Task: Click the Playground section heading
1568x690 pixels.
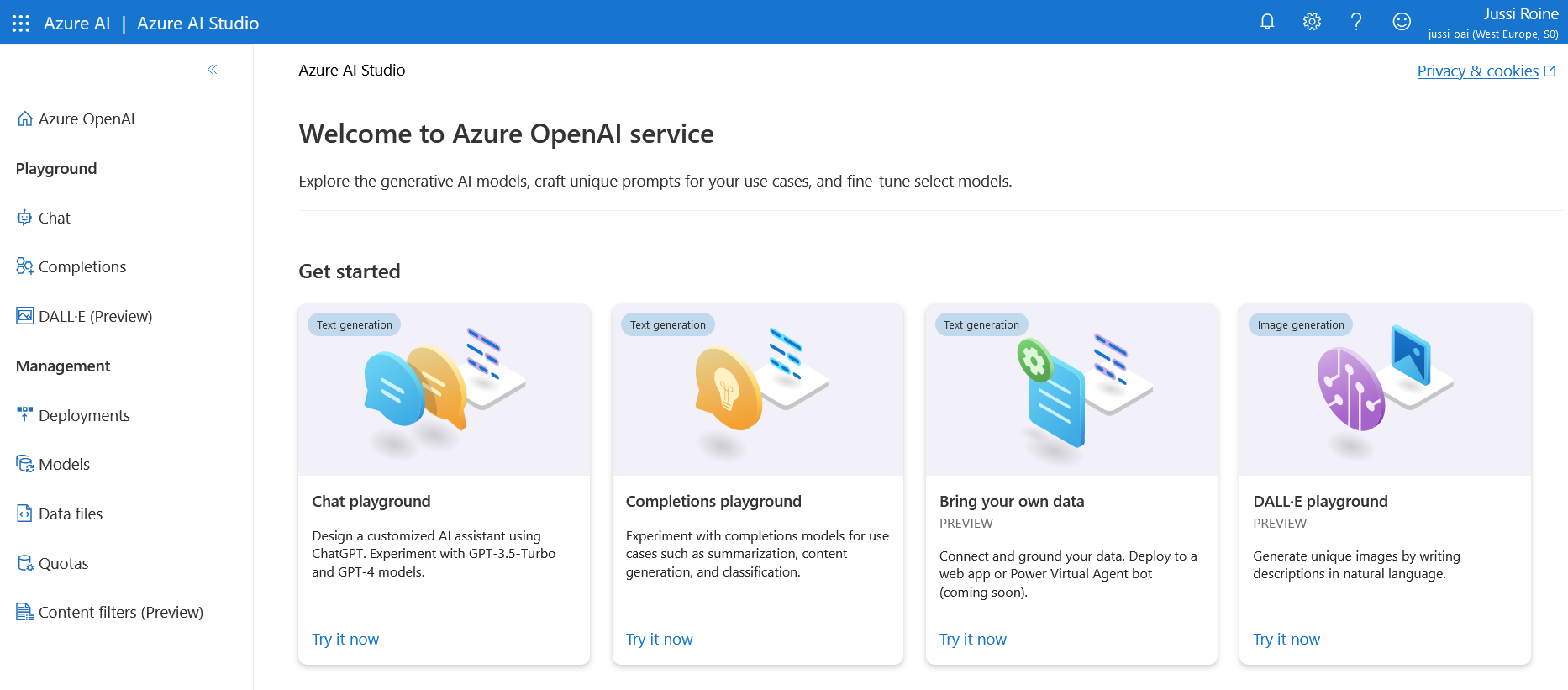Action: coord(56,169)
